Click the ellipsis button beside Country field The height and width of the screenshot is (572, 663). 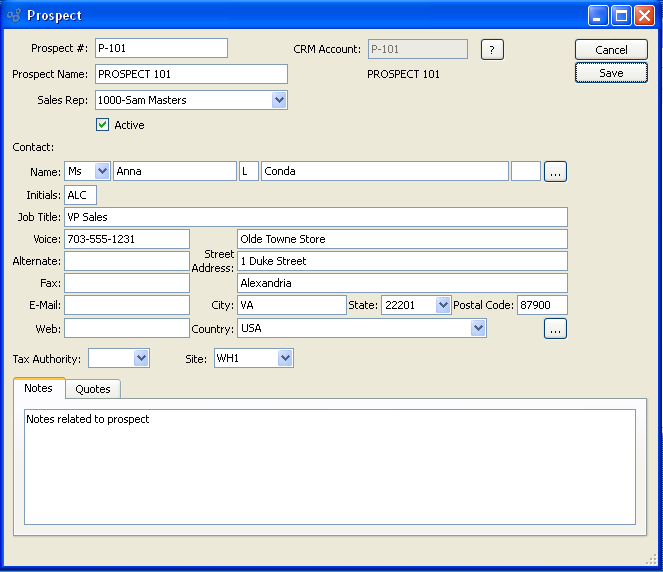point(555,328)
